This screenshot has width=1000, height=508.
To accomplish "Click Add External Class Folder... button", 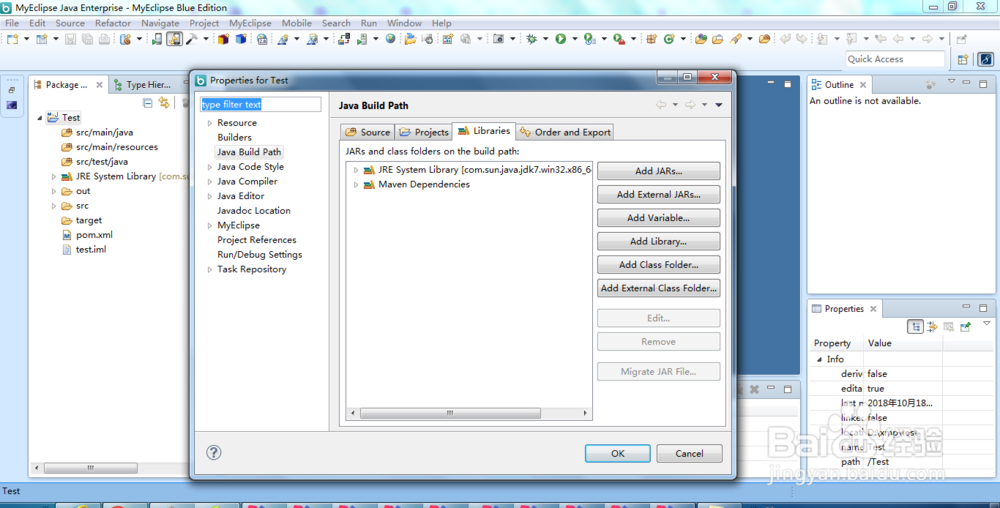I will tap(658, 288).
